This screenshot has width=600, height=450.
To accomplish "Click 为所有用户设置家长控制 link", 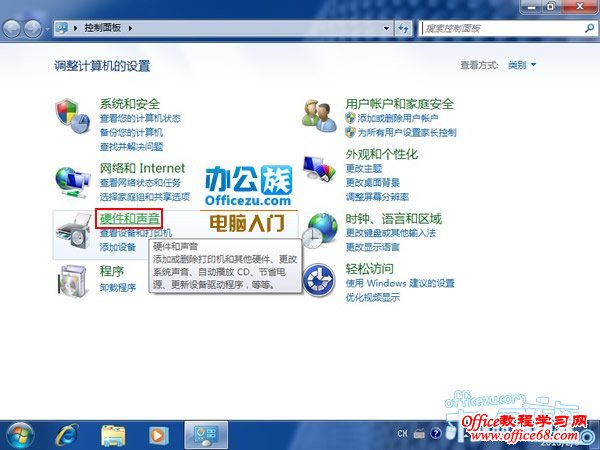I will coord(407,132).
